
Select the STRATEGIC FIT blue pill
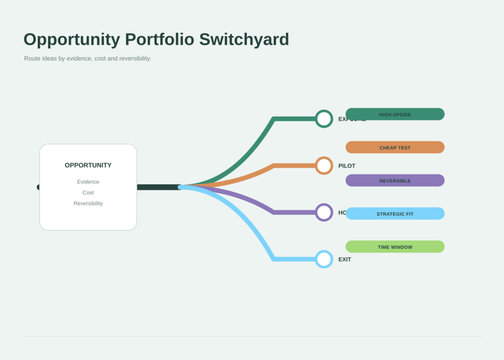[395, 214]
